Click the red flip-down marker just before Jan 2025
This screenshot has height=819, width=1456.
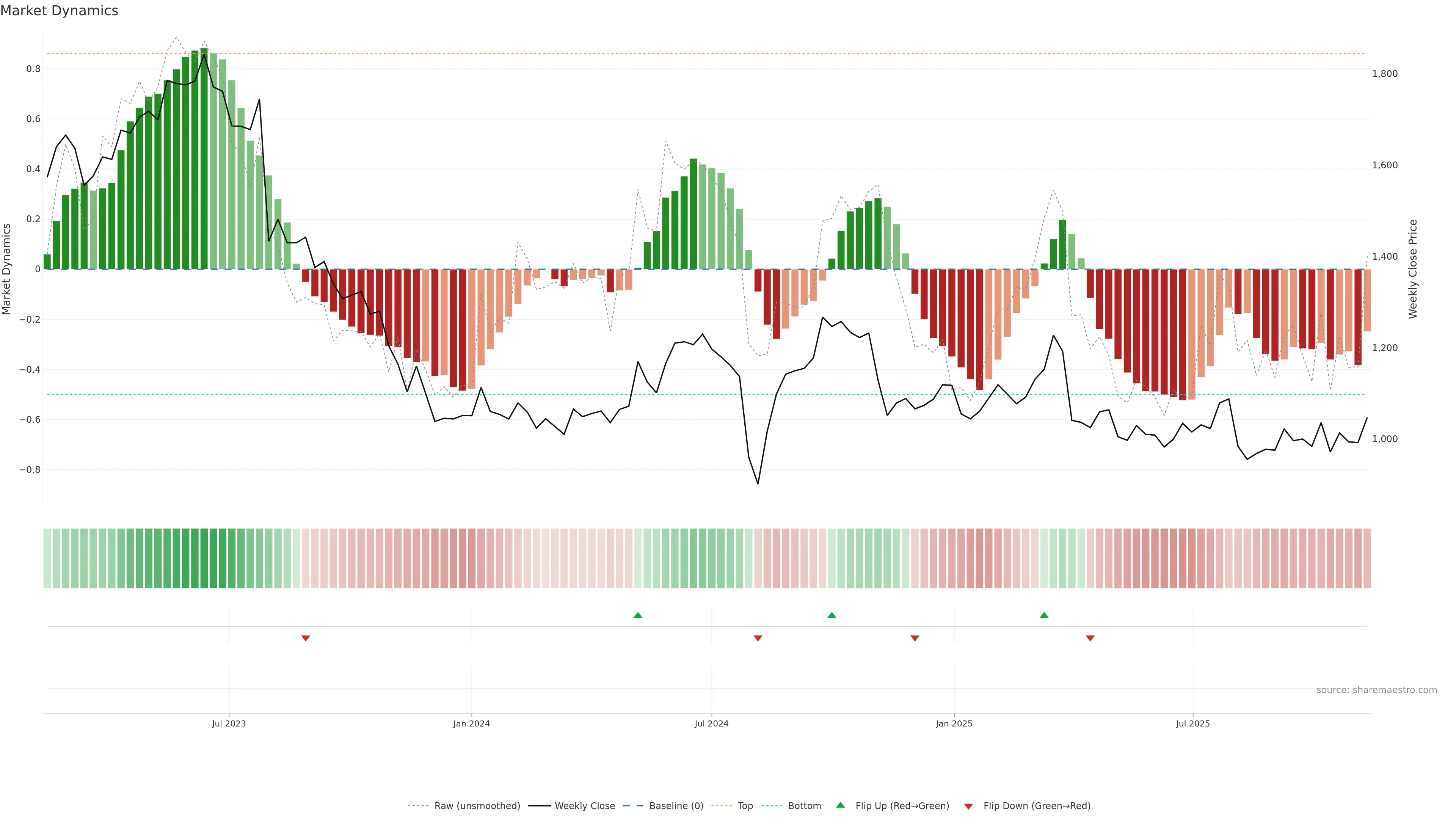[915, 638]
